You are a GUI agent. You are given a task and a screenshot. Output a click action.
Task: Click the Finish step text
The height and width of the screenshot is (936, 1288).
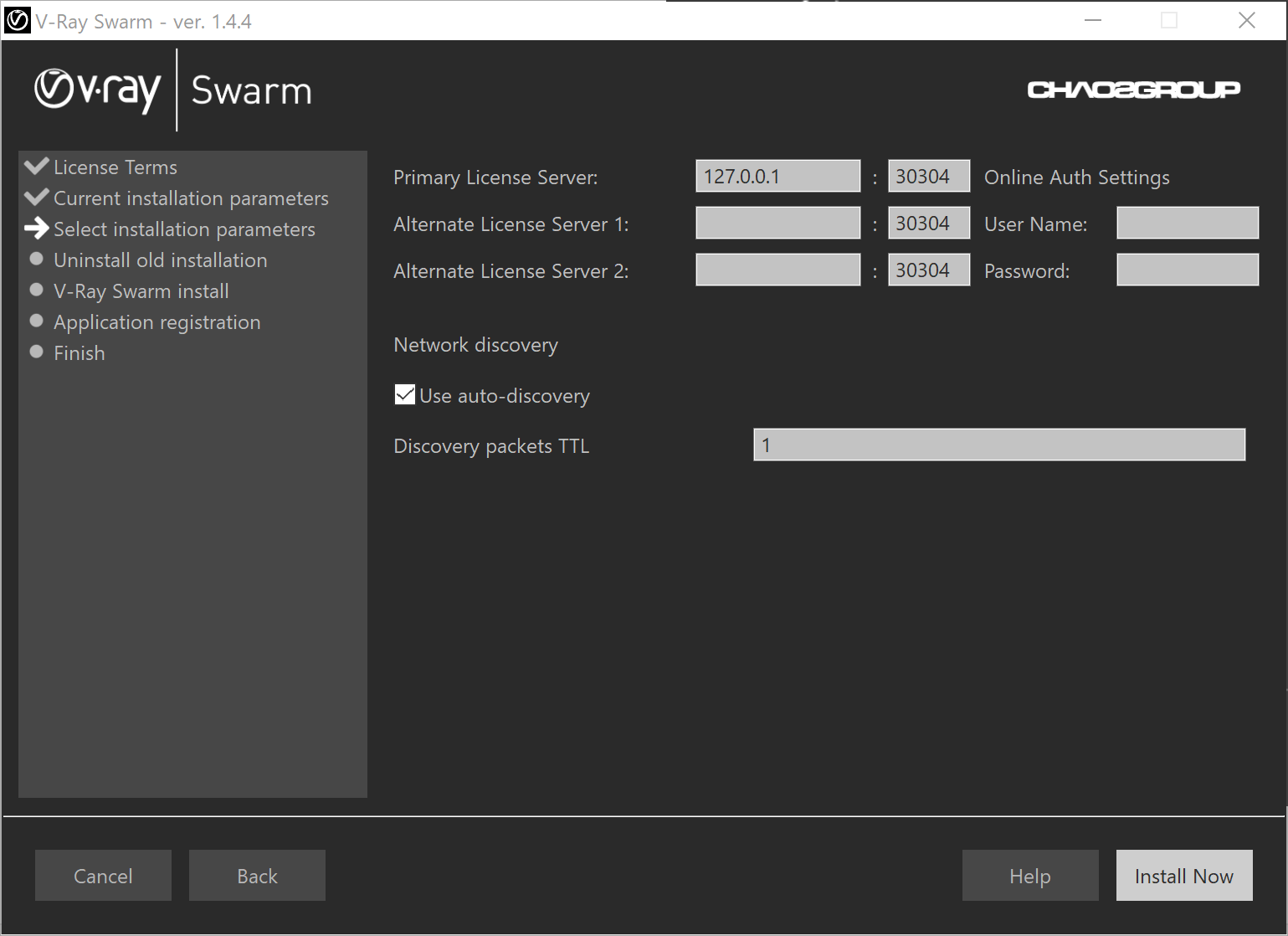click(80, 353)
